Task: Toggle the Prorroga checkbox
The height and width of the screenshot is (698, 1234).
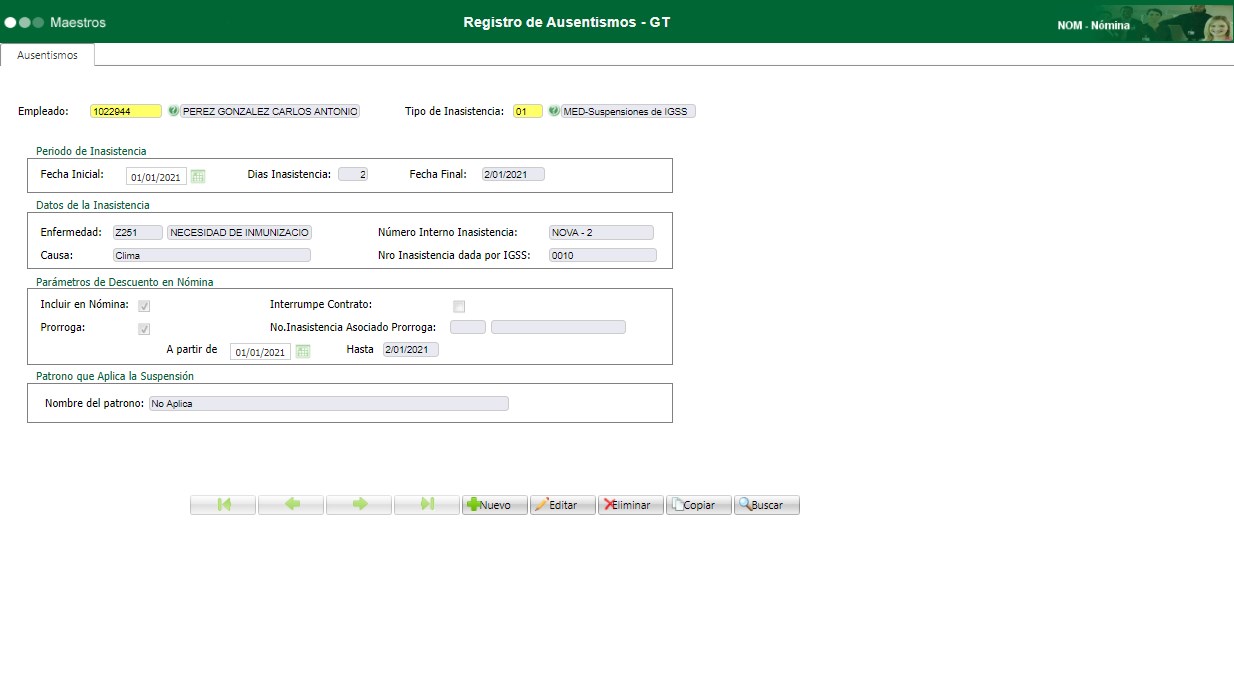Action: click(144, 329)
